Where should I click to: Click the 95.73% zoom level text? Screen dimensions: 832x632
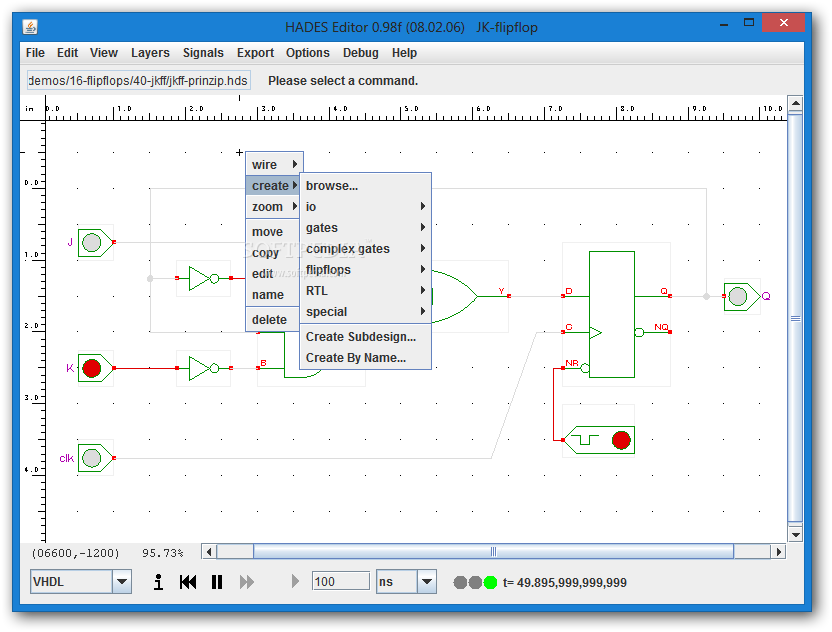pos(162,553)
